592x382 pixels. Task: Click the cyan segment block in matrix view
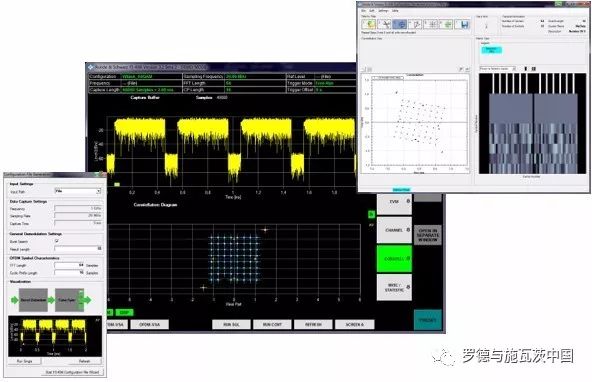pos(491,50)
